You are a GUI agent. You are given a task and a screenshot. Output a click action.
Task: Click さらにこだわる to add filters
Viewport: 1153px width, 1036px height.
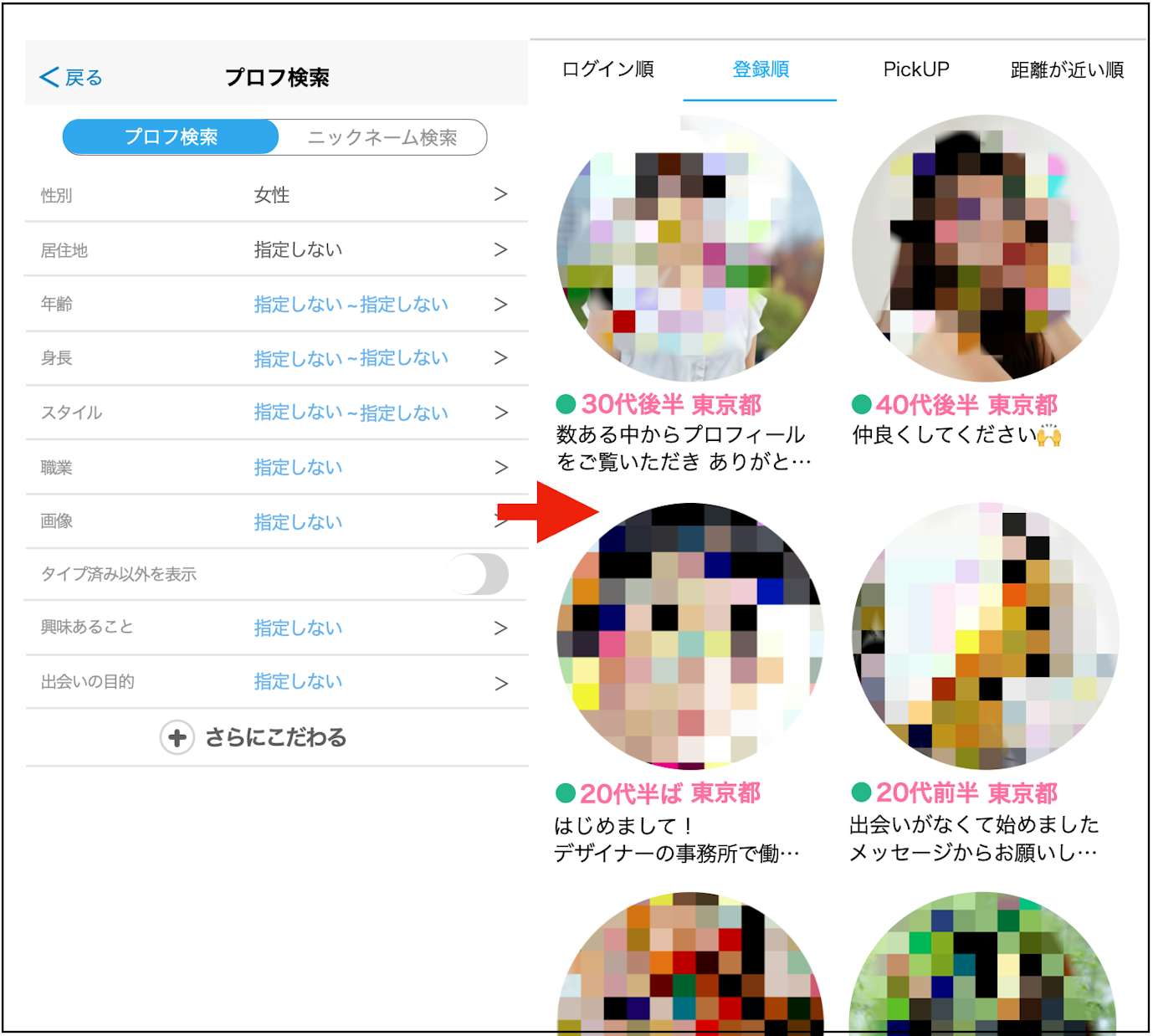pos(275,737)
